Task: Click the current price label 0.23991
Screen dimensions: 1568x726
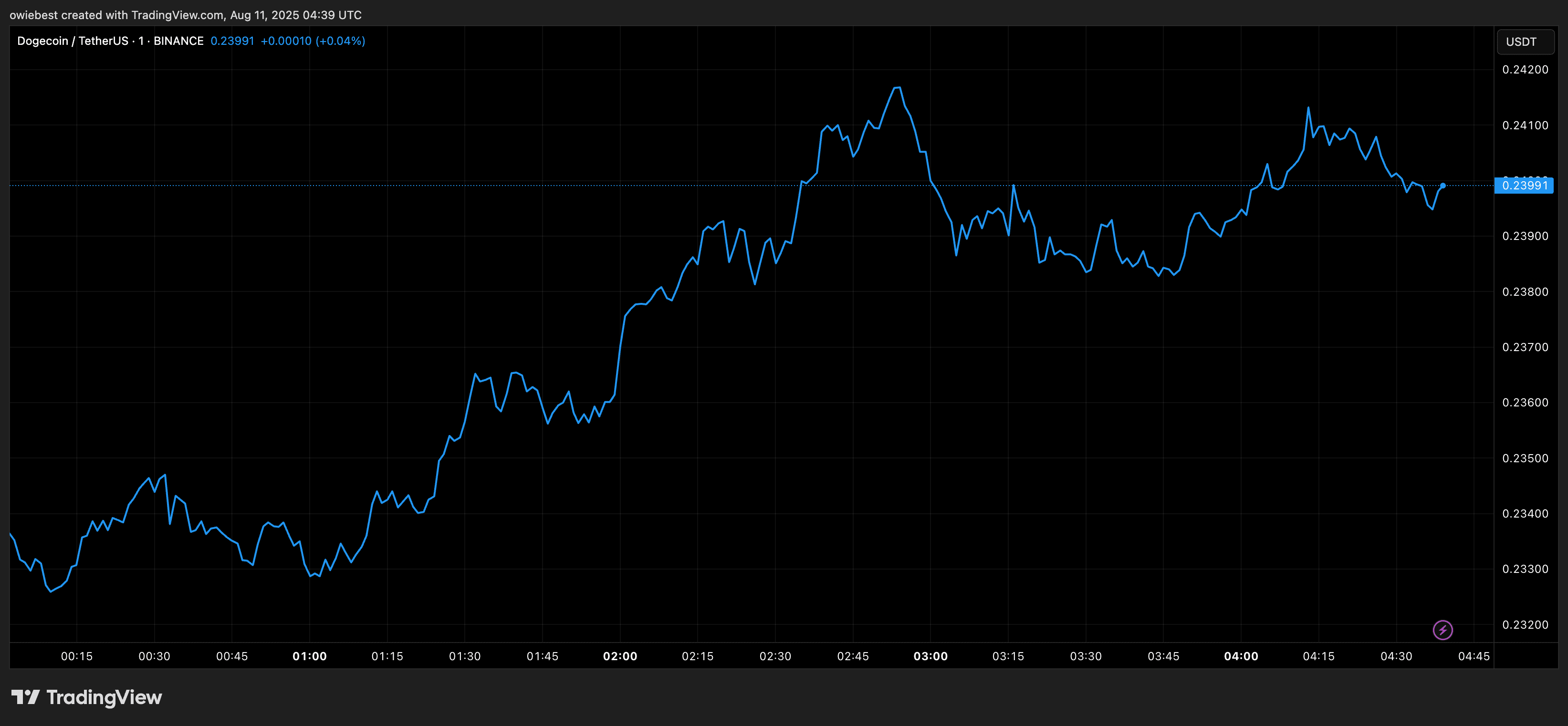Action: click(1524, 186)
